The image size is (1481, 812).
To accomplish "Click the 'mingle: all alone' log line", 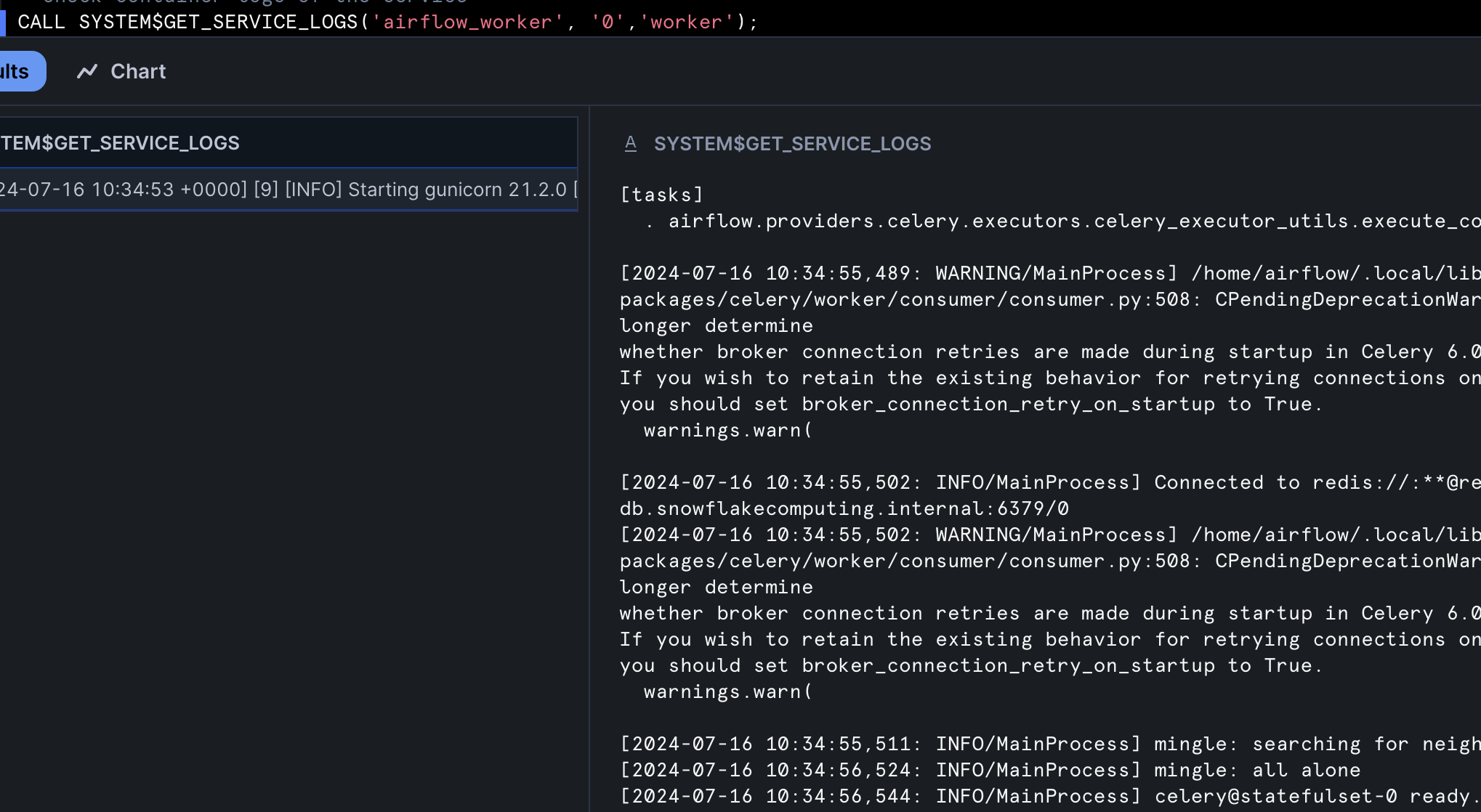I will [988, 770].
